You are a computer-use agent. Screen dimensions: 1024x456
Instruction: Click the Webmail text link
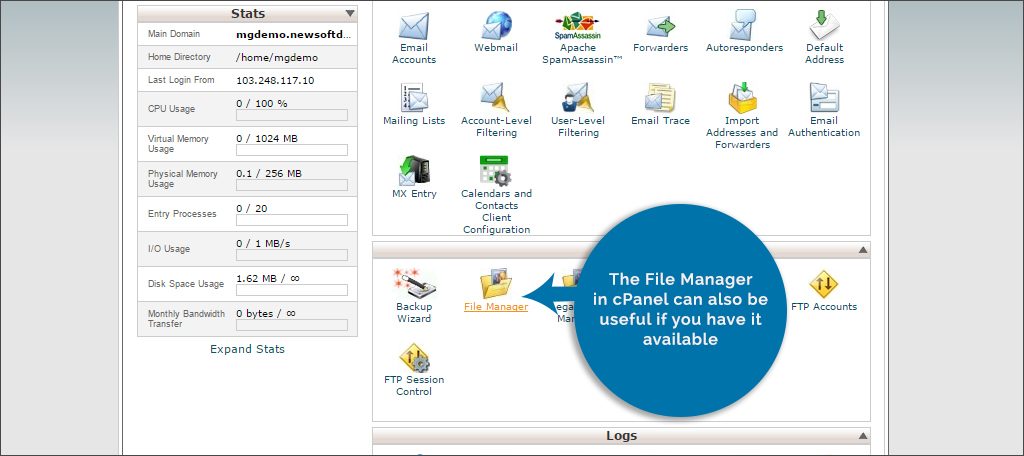point(496,48)
